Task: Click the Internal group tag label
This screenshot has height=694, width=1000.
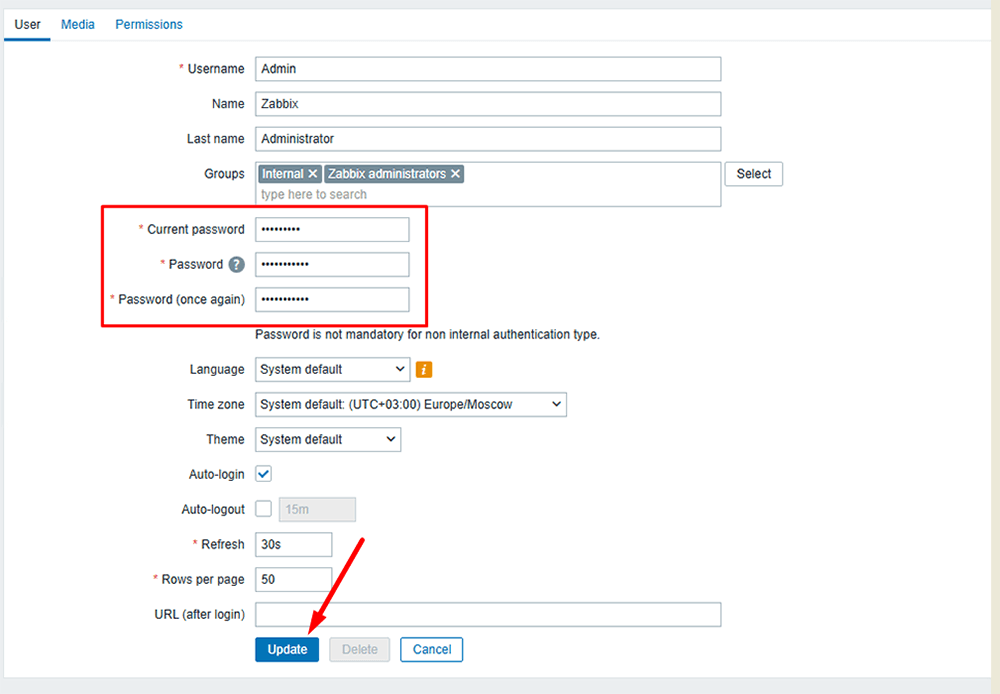Action: (x=283, y=174)
